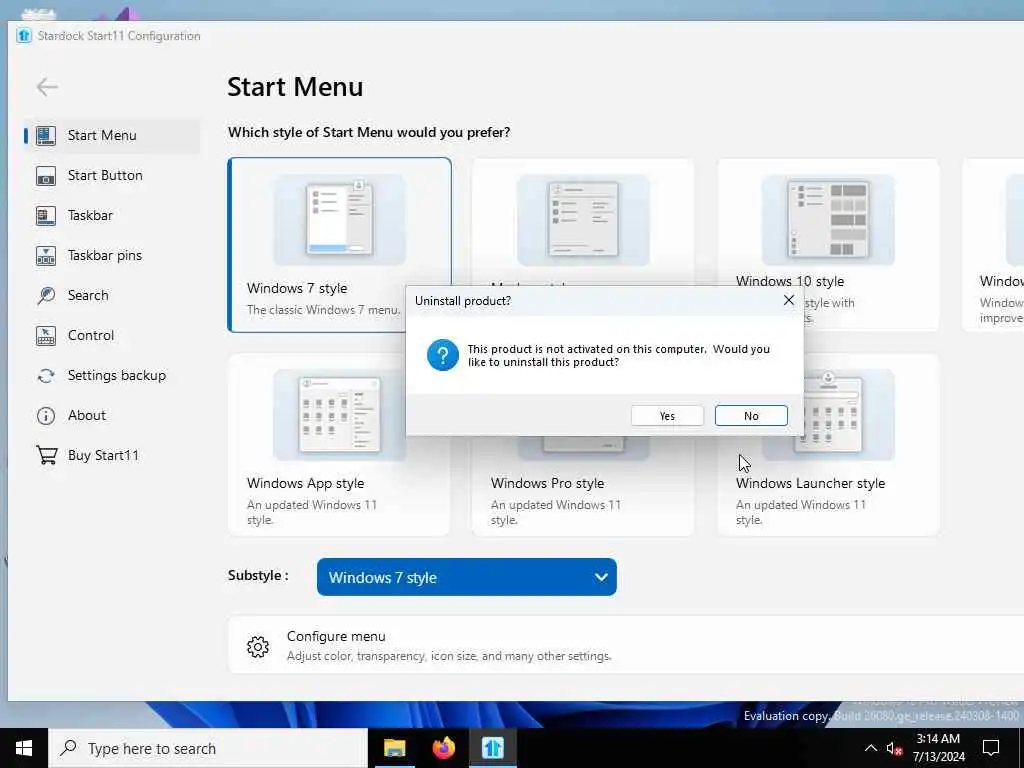Open Settings backup section label
The image size is (1024, 768).
click(117, 376)
